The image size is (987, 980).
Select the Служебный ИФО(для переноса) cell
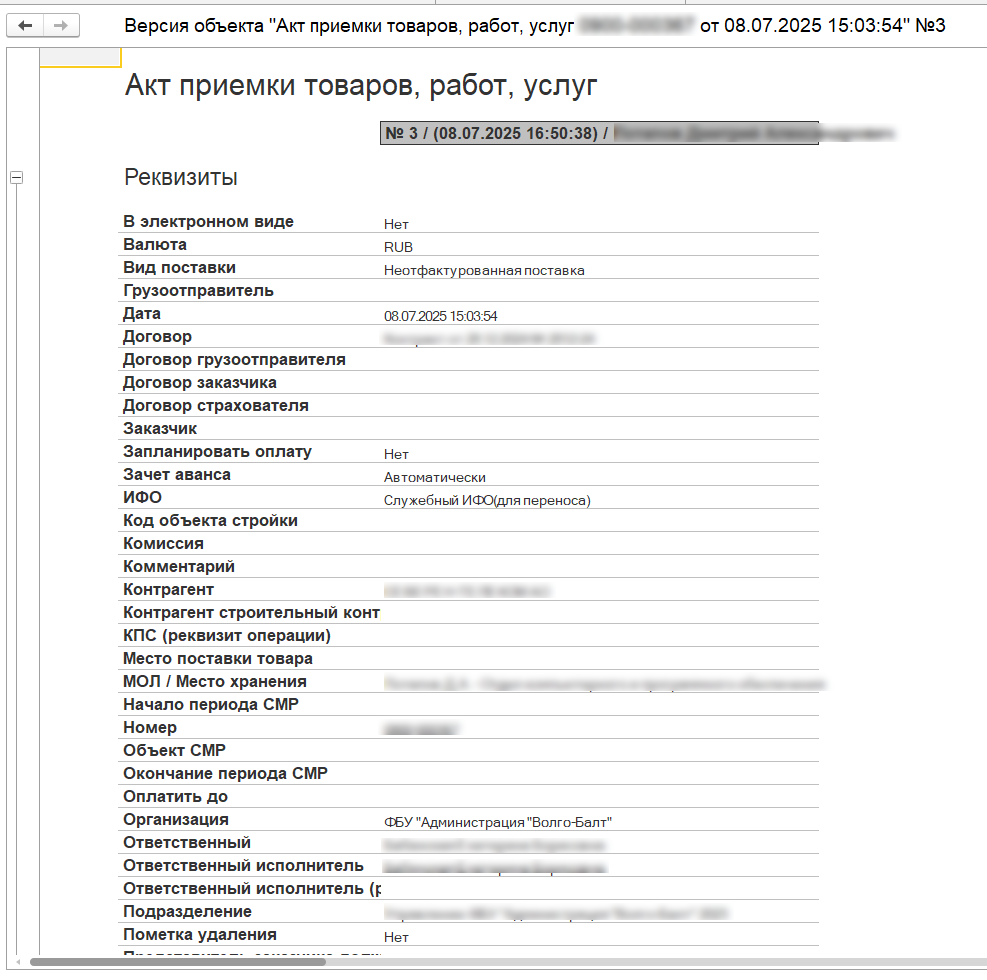[x=487, y=501]
